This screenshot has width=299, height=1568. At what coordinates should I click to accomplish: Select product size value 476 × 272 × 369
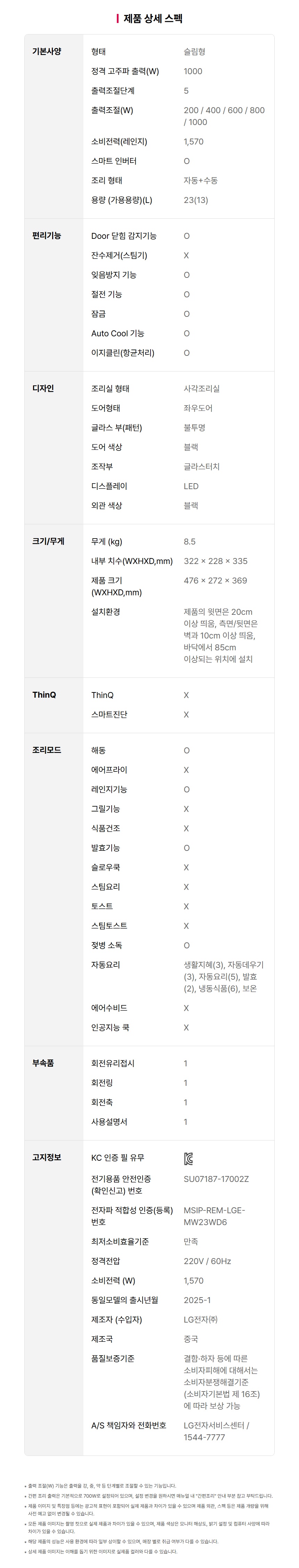215,580
